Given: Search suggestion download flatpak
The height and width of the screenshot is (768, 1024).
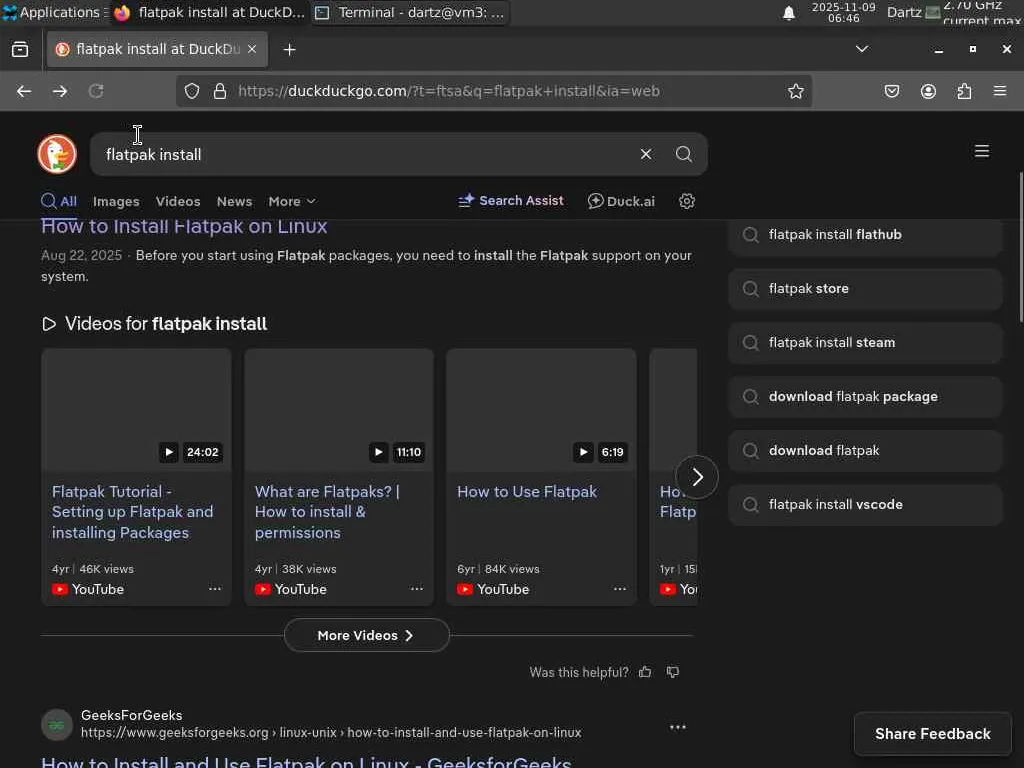Looking at the screenshot, I should click(865, 451).
